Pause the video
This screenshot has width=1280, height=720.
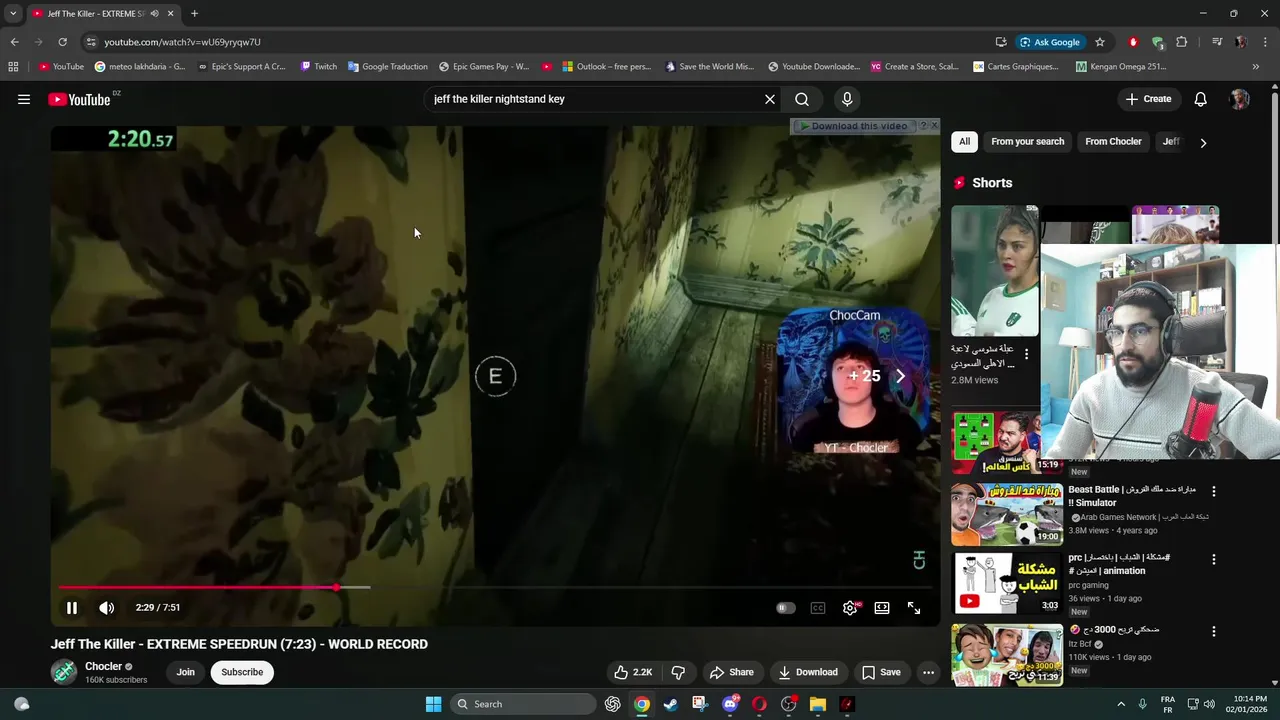point(72,607)
